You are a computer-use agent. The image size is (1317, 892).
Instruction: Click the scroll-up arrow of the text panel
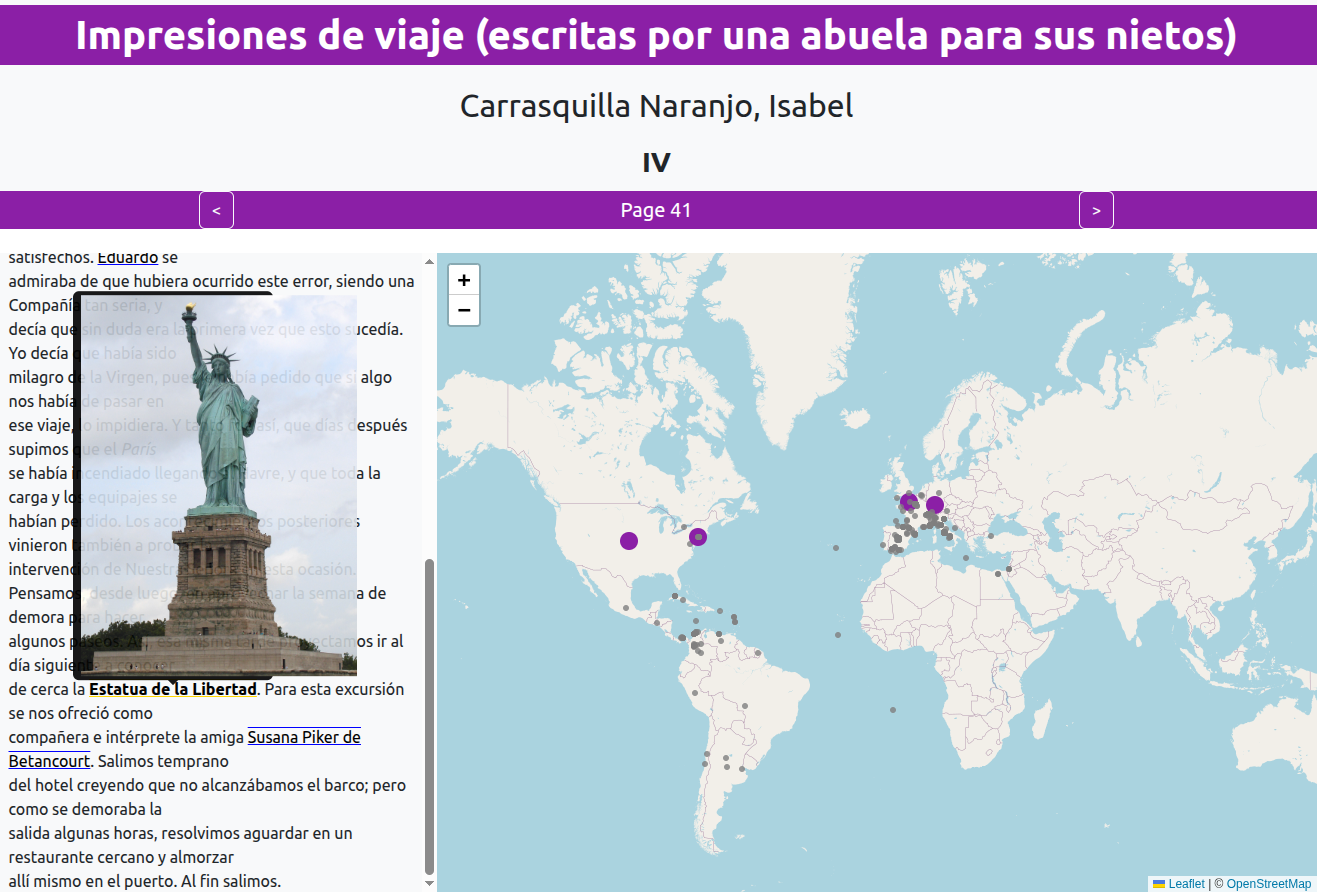coord(430,262)
